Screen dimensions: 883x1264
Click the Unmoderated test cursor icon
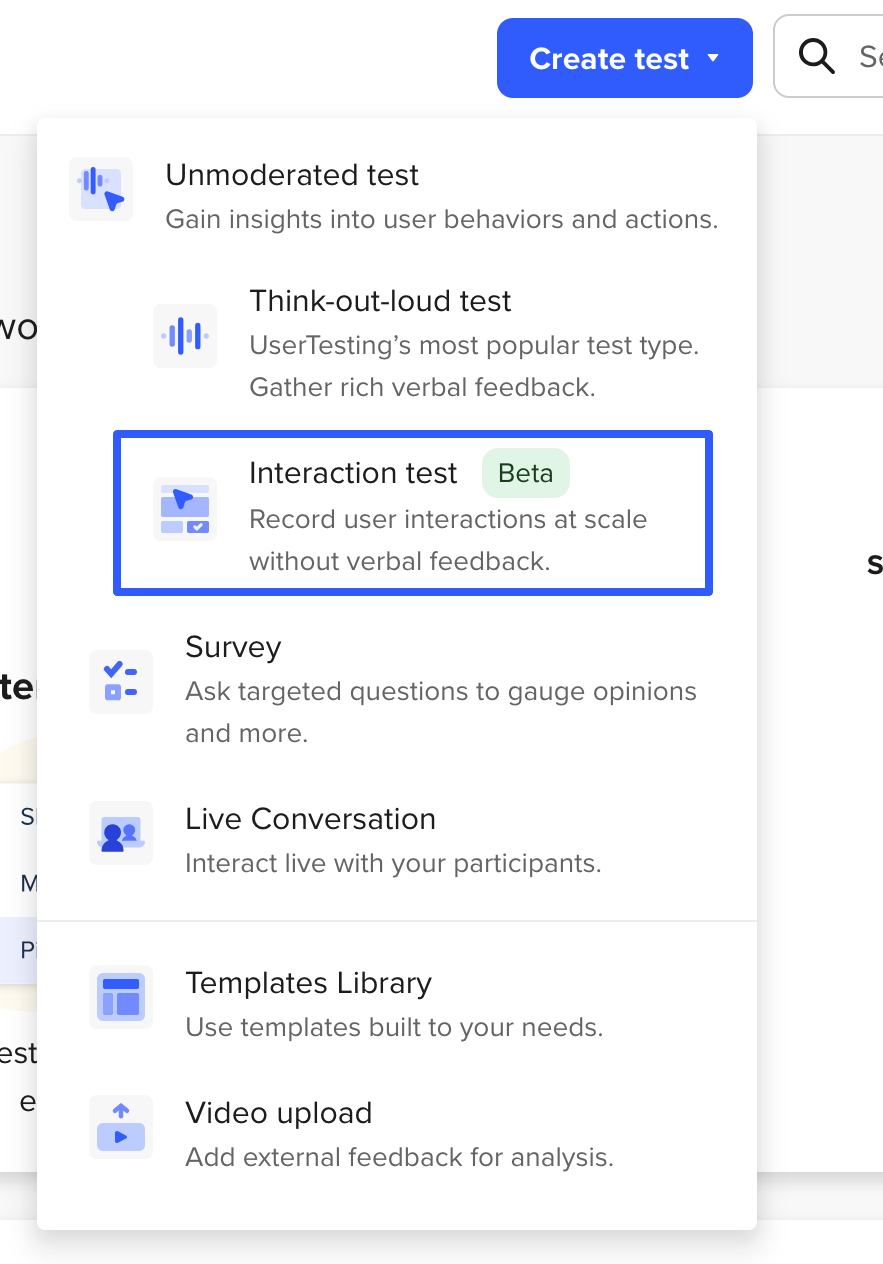tap(101, 188)
